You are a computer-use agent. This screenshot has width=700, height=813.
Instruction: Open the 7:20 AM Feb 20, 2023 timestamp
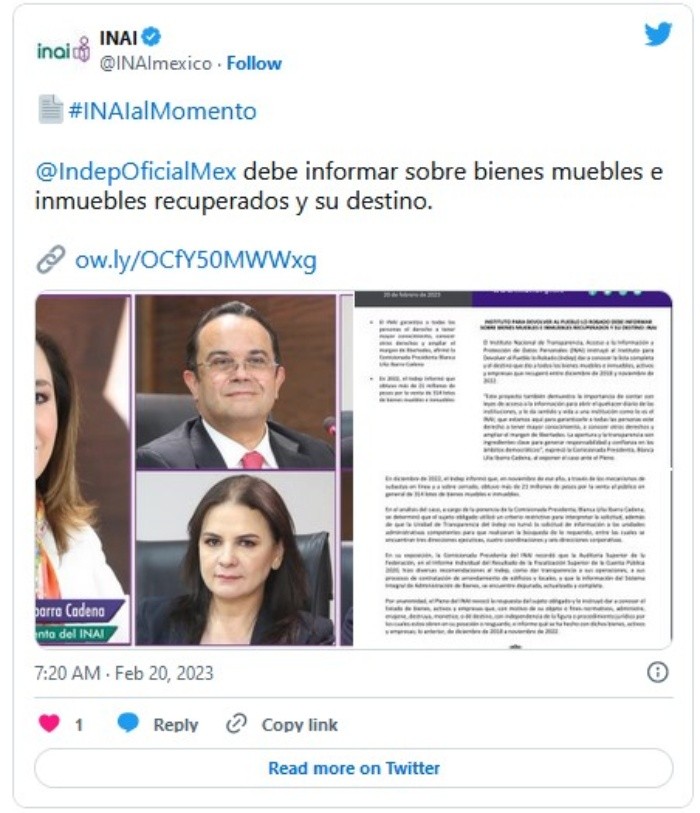click(124, 673)
